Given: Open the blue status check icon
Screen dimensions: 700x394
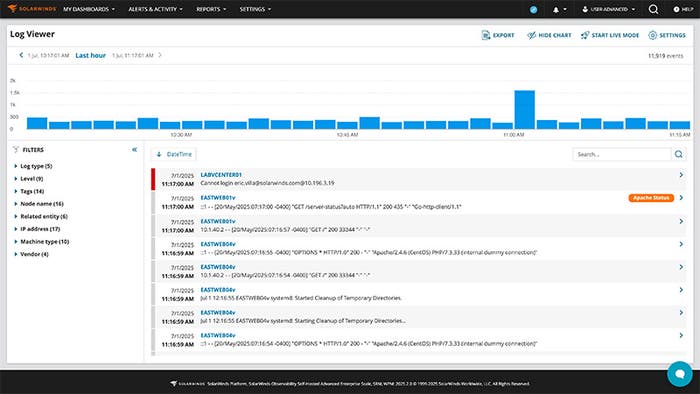Looking at the screenshot, I should pos(533,9).
